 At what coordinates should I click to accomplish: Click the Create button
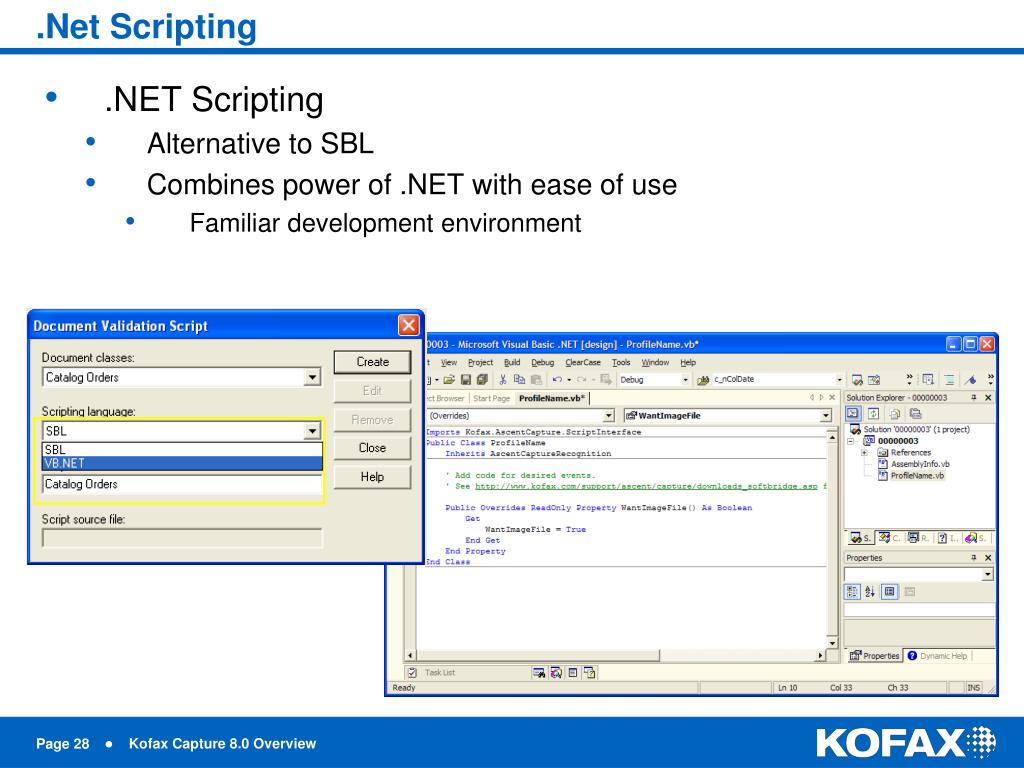click(372, 362)
